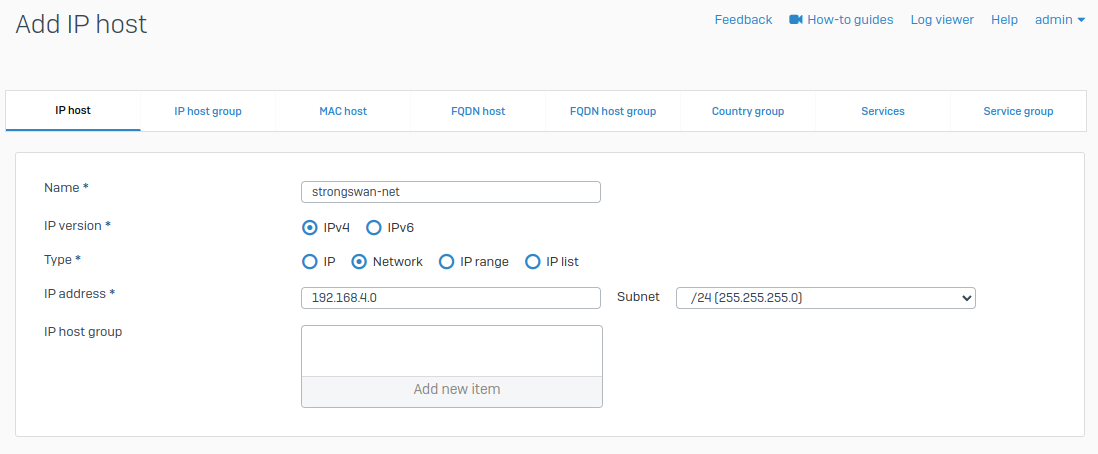Viewport: 1098px width, 454px height.
Task: Open the FQDN host group tab
Action: click(613, 111)
